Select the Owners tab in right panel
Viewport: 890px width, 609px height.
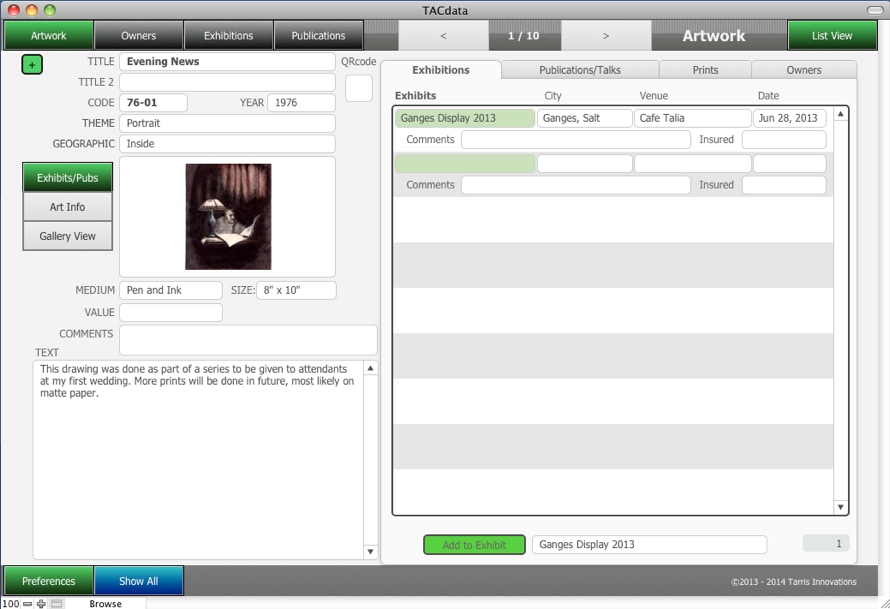(x=803, y=70)
